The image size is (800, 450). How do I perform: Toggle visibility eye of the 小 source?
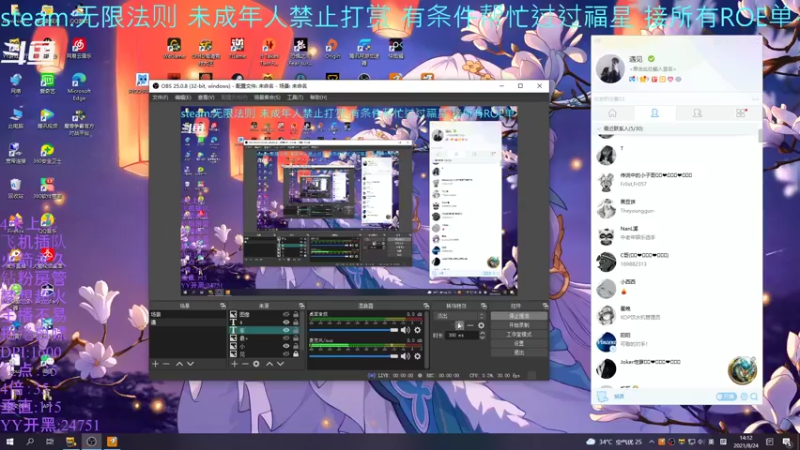(x=286, y=346)
